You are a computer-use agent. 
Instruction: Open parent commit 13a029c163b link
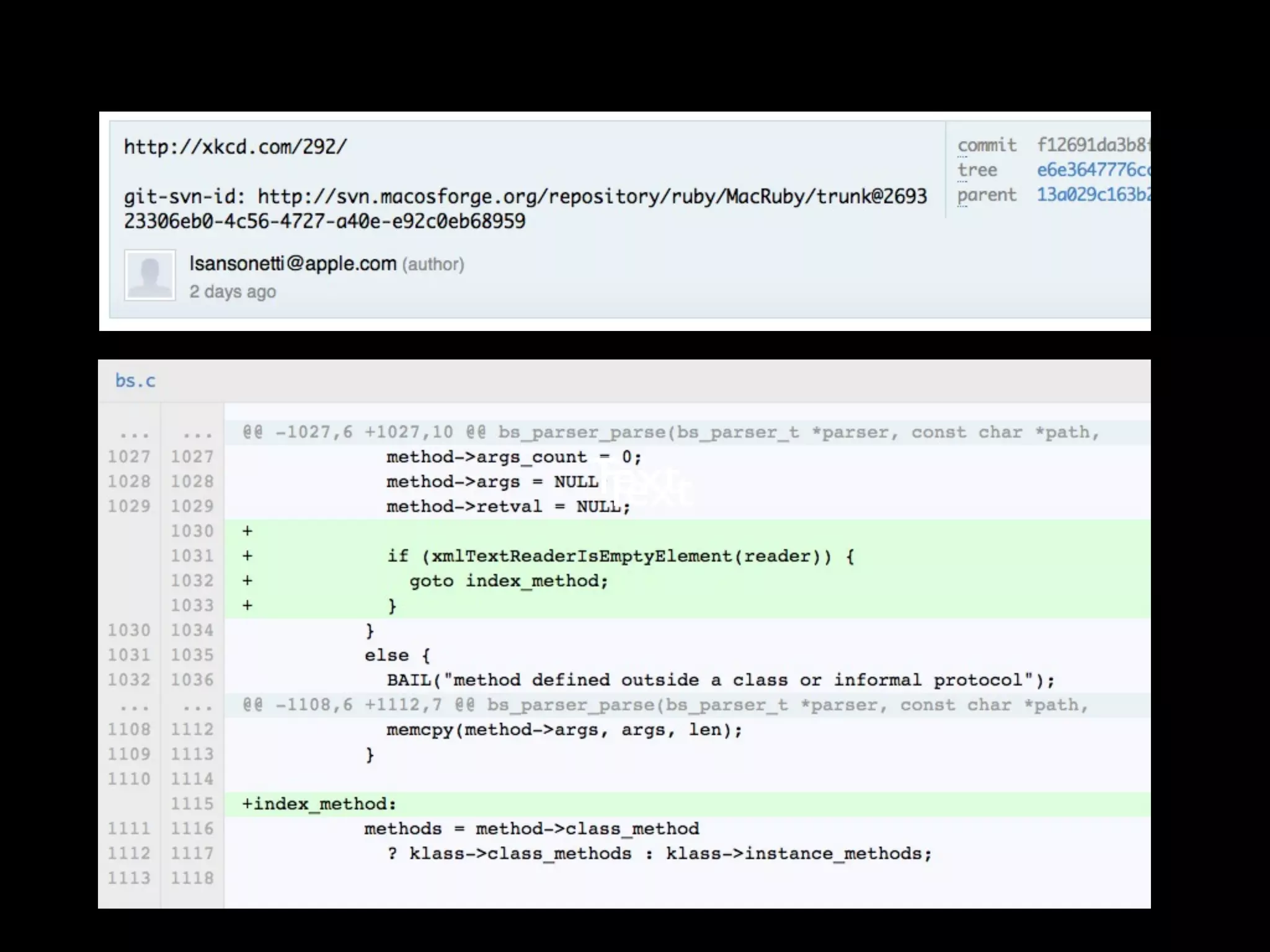tap(1093, 195)
